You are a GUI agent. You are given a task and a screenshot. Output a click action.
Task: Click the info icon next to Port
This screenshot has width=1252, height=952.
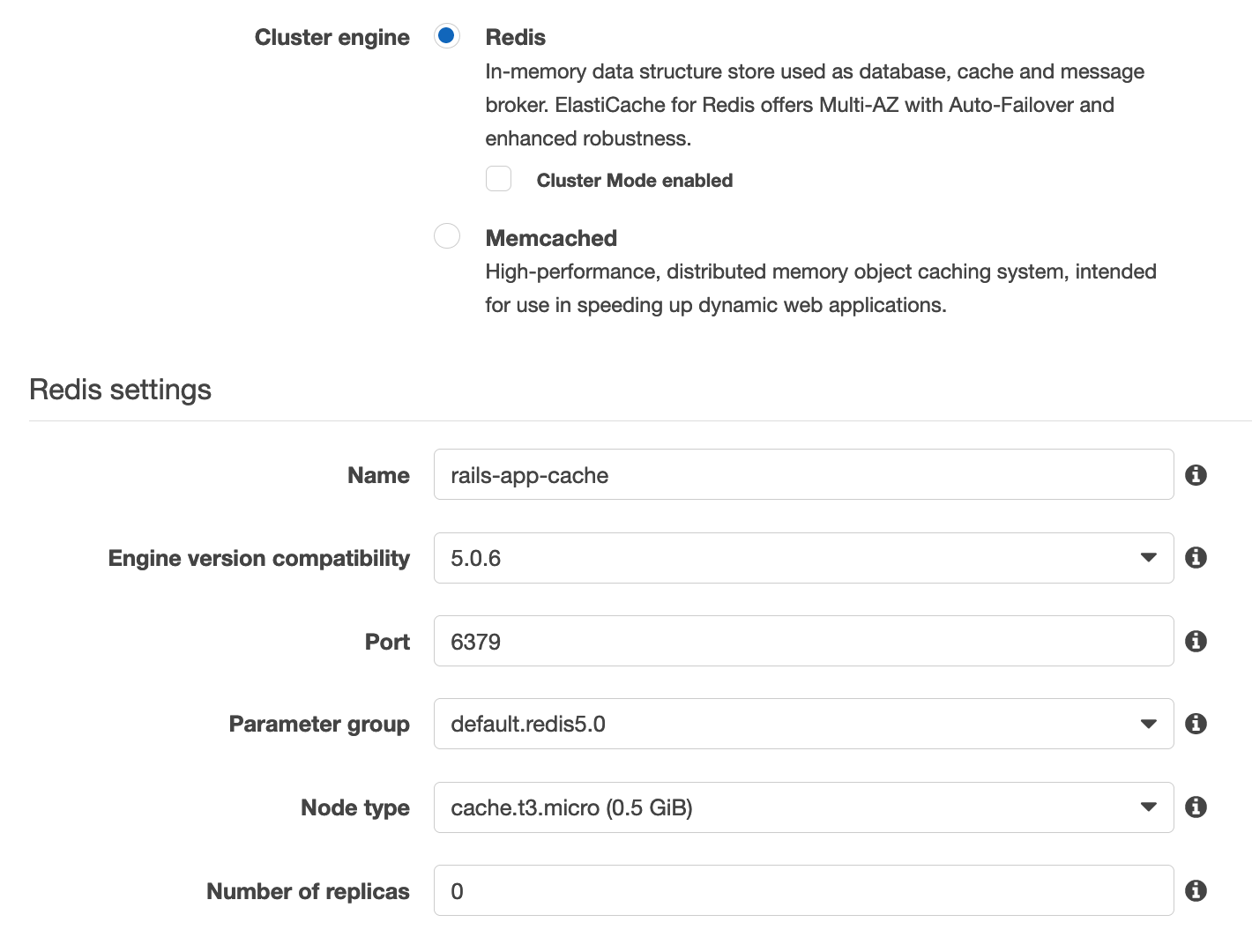[1196, 641]
